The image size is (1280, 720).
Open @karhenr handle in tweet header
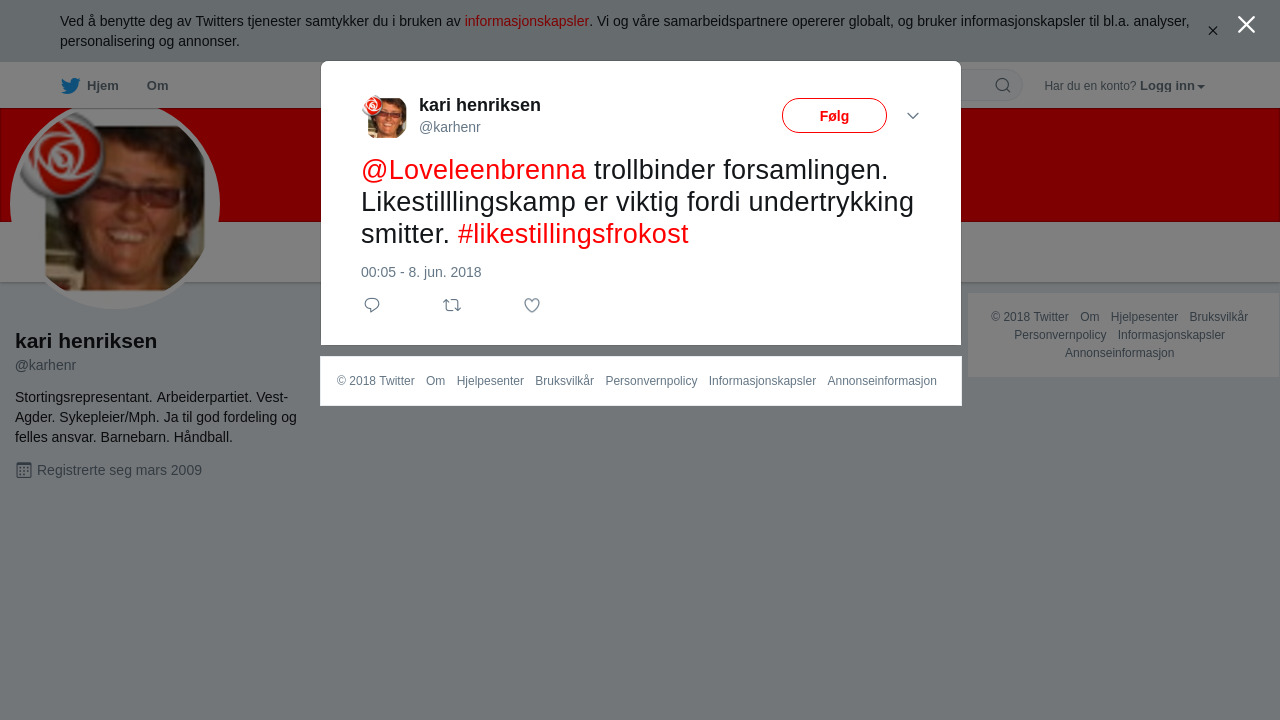(x=450, y=127)
